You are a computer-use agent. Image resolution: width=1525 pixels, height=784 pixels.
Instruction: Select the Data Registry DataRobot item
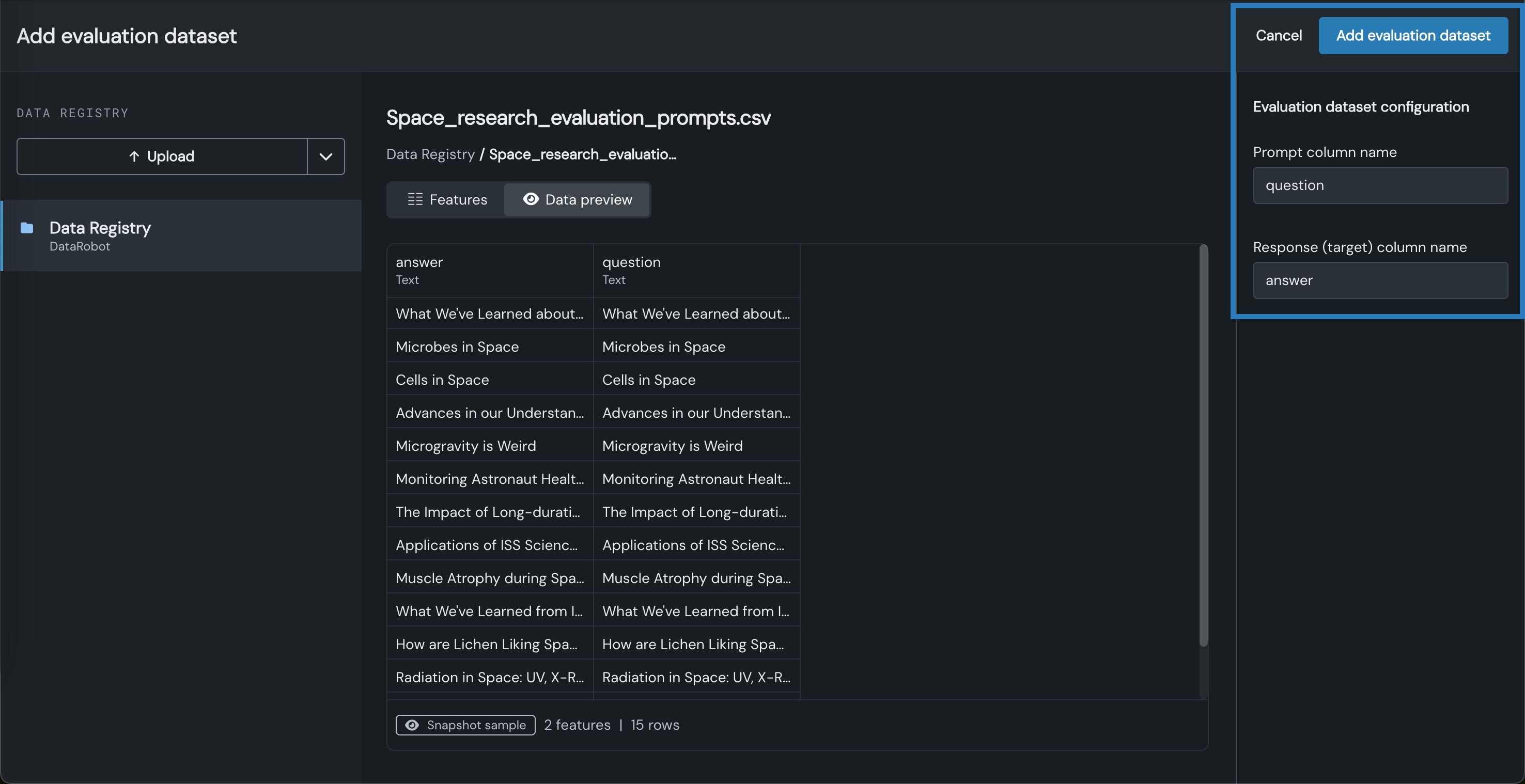181,236
